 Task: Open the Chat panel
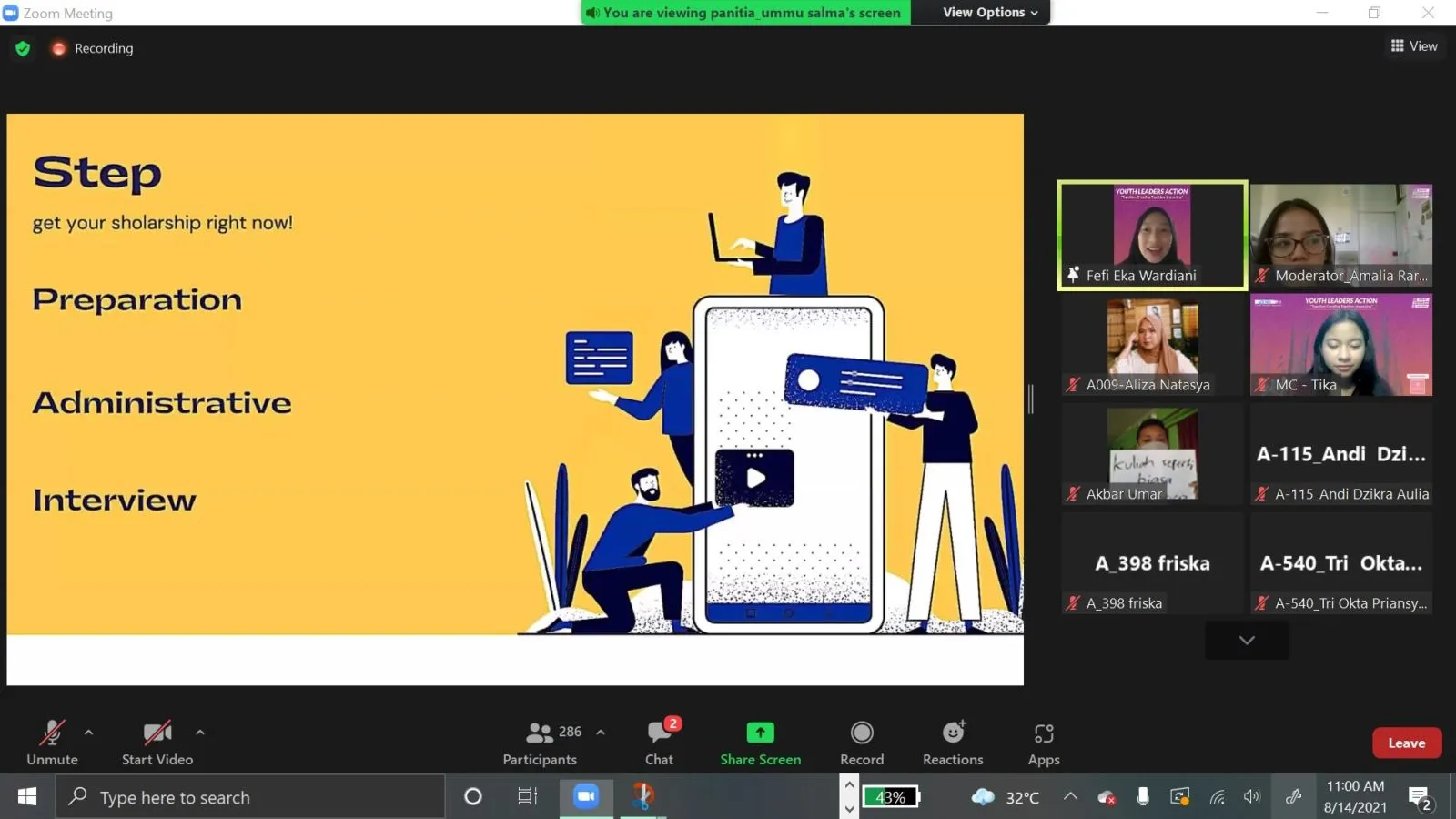(660, 742)
